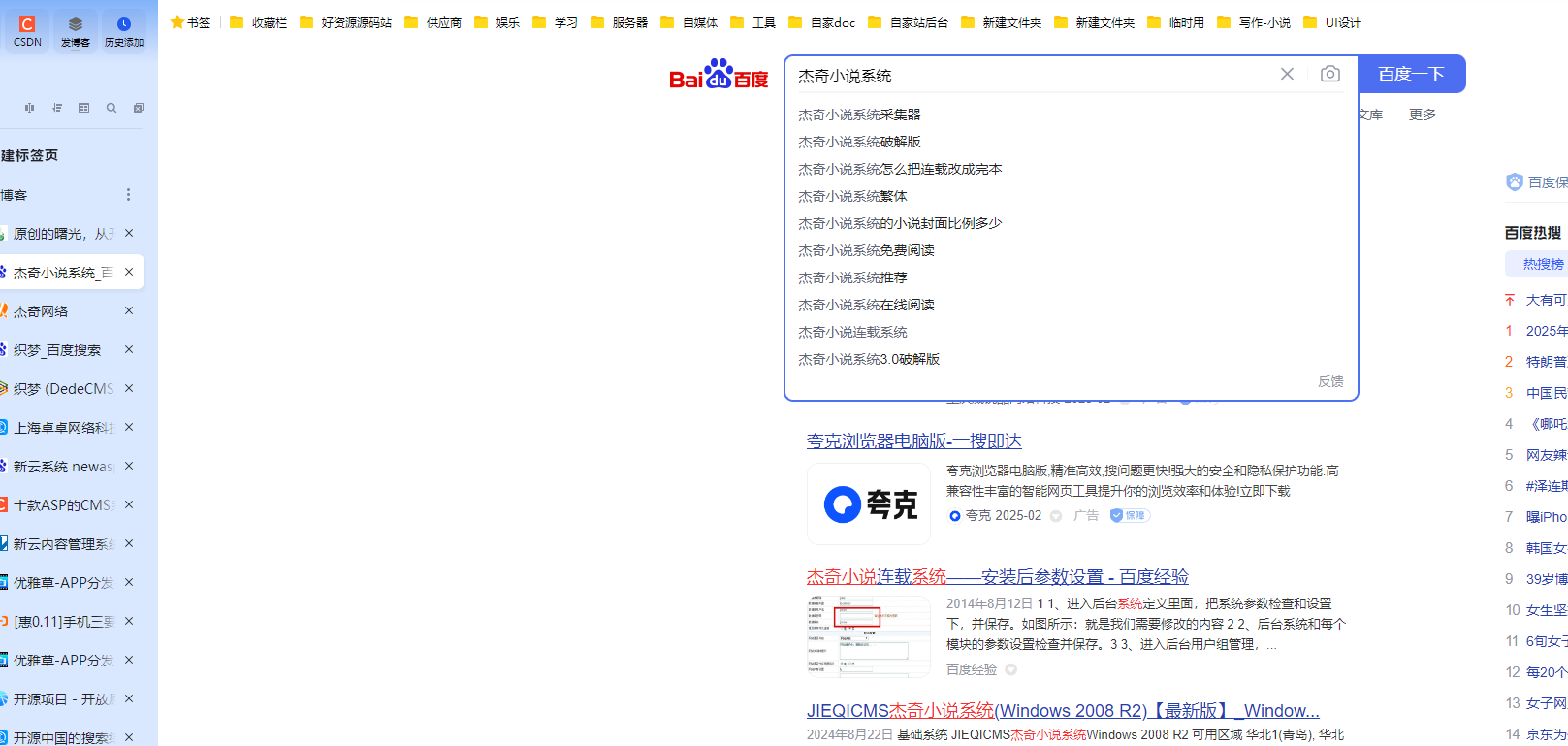Image resolution: width=1568 pixels, height=746 pixels.
Task: Select suggestion 杰奇小说系统采集器
Action: [859, 114]
